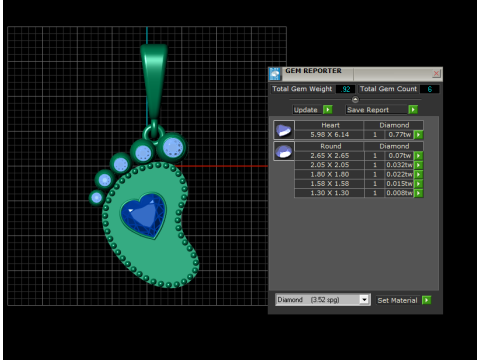Click the green arrow for 0.032tw row
Image resolution: width=480 pixels, height=360 pixels.
click(419, 165)
